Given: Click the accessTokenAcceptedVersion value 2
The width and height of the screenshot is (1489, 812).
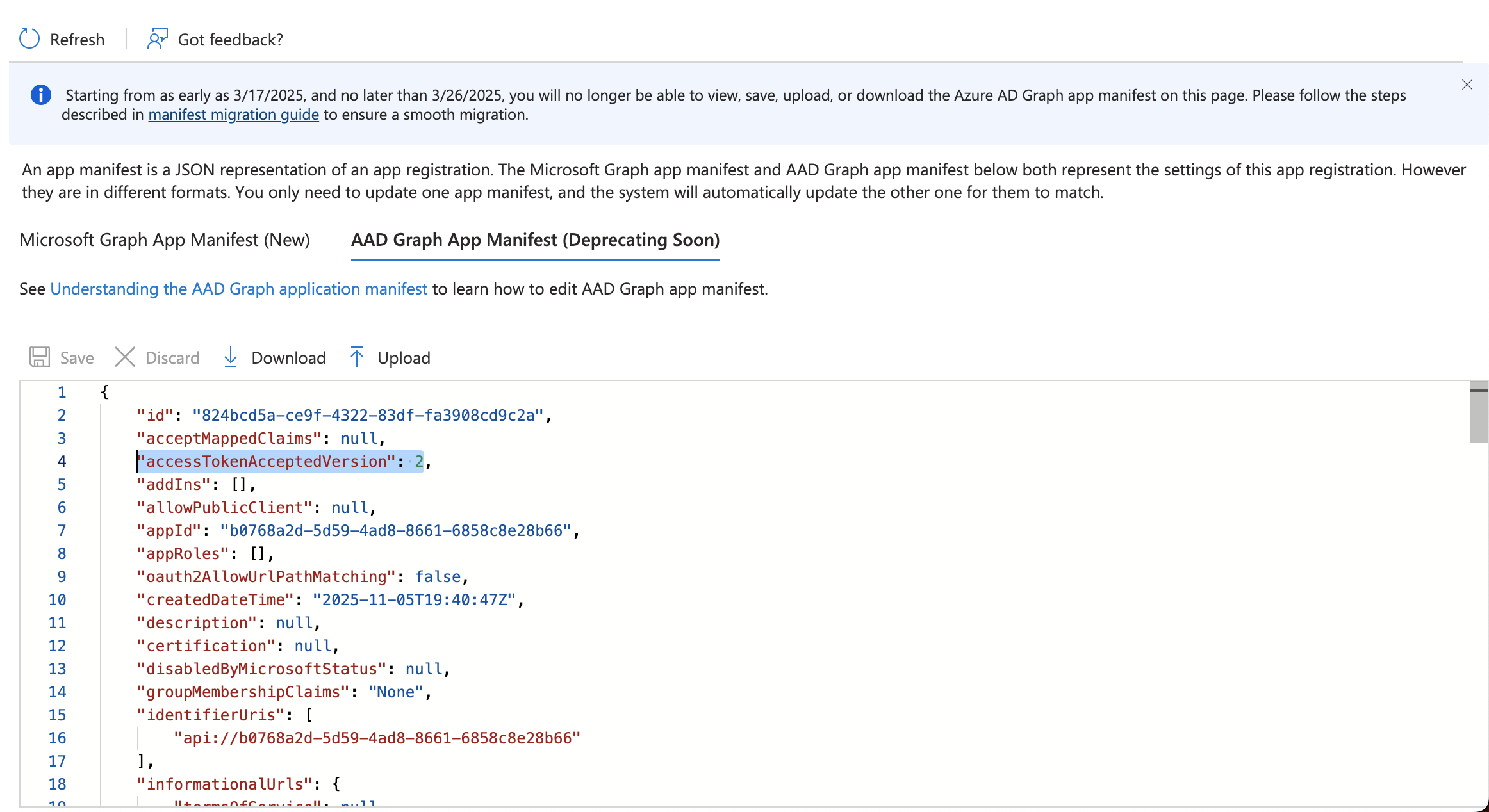Looking at the screenshot, I should (x=419, y=461).
